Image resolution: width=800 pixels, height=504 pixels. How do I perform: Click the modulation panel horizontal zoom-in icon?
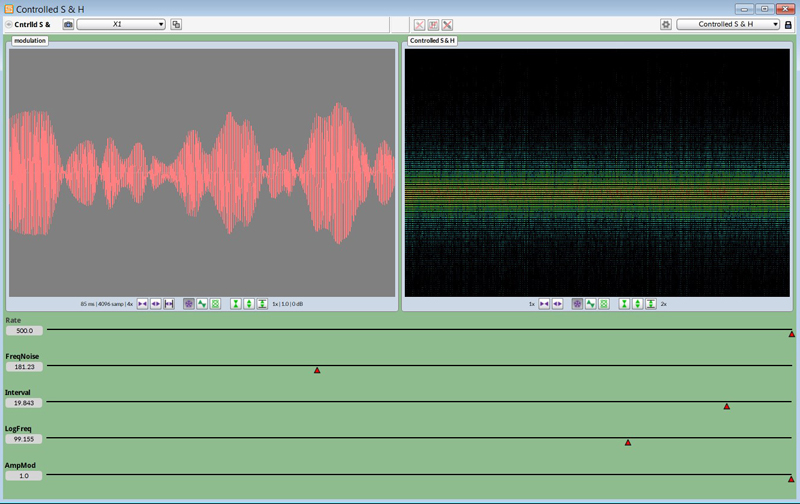pos(142,304)
